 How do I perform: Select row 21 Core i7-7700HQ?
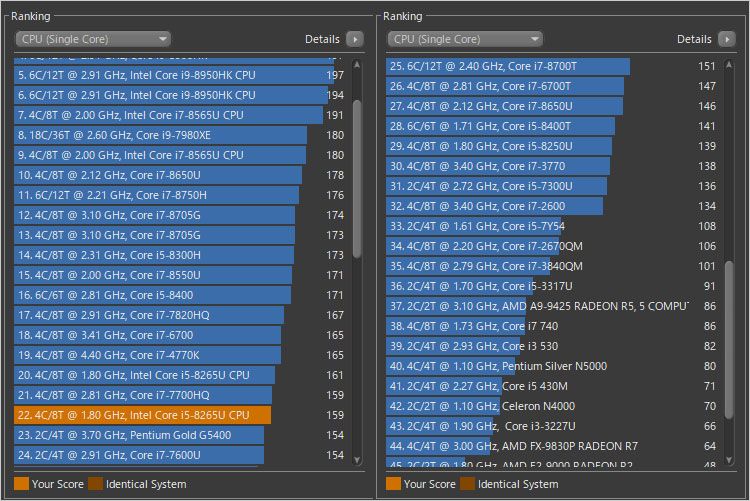pos(179,395)
